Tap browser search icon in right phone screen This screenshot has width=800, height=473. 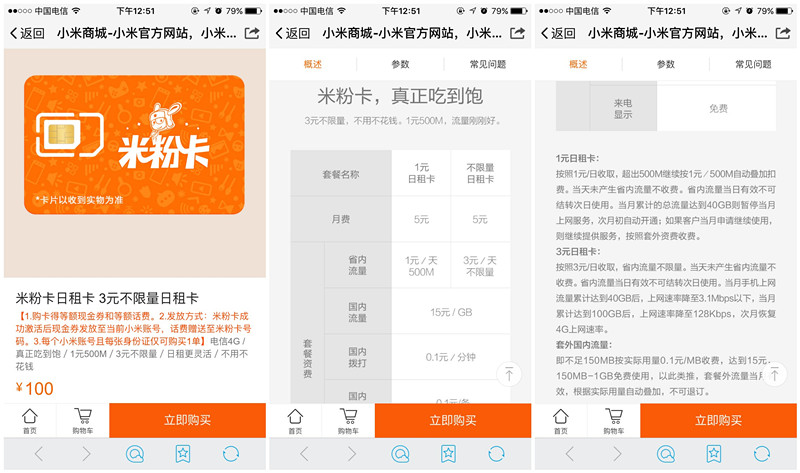click(x=665, y=454)
